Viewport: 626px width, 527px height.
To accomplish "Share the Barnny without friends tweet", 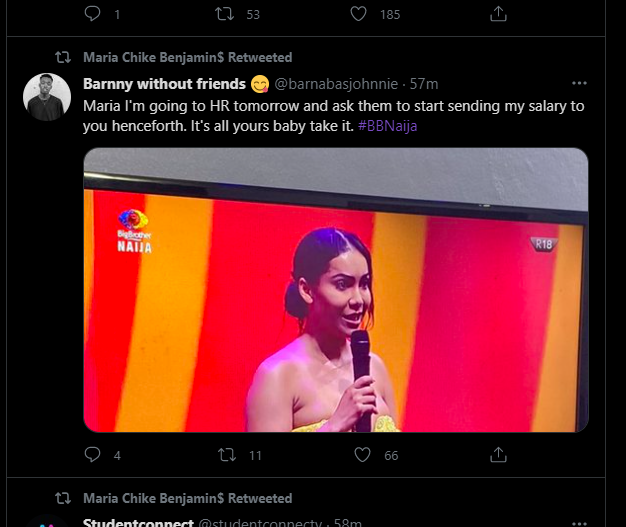I will (498, 454).
